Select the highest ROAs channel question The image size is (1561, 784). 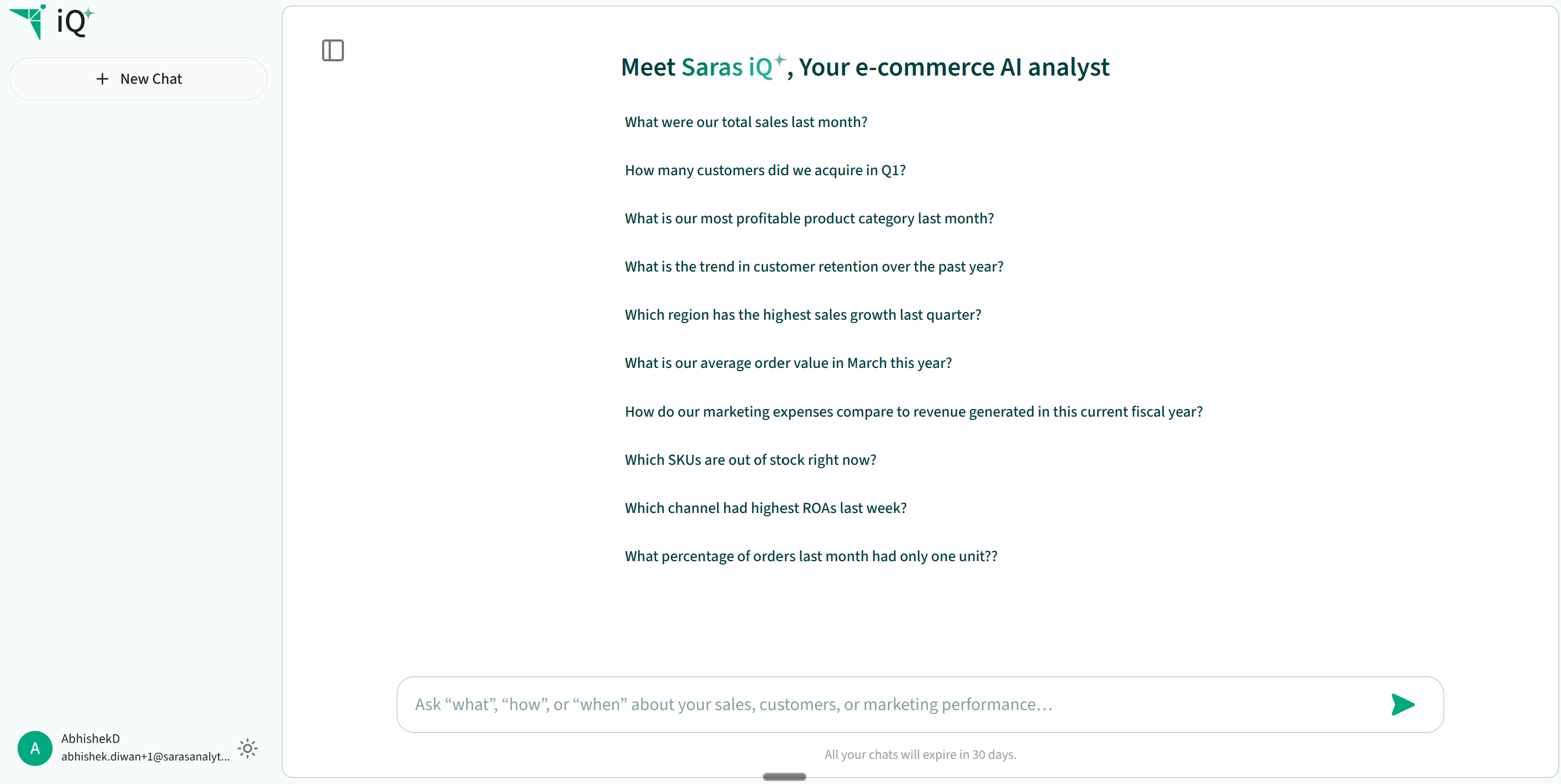click(x=765, y=508)
